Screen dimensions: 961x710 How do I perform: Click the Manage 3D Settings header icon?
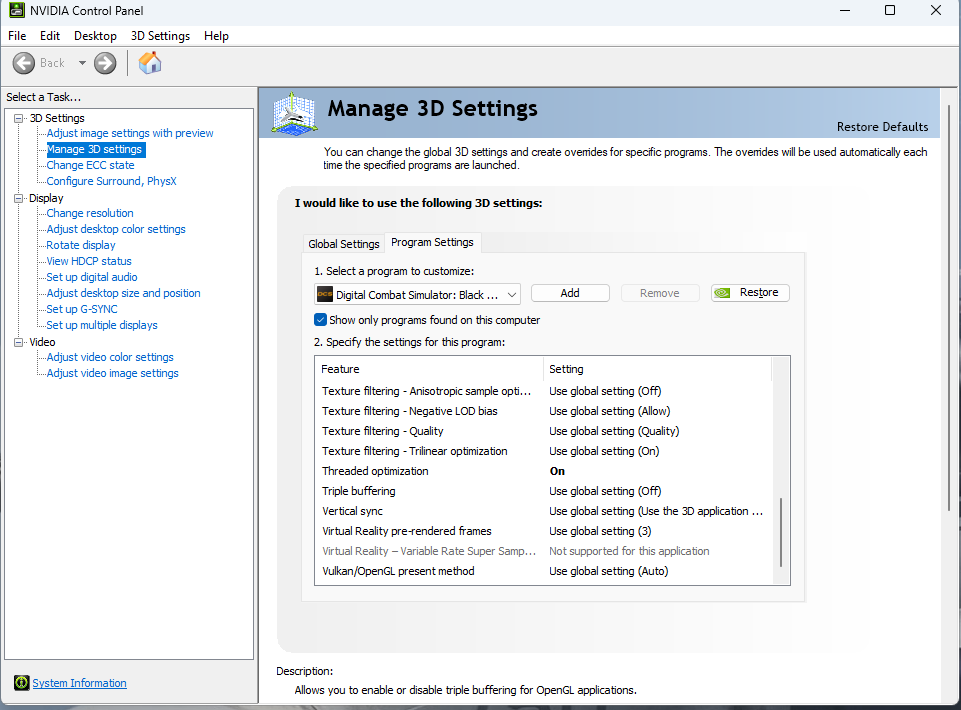tap(294, 113)
